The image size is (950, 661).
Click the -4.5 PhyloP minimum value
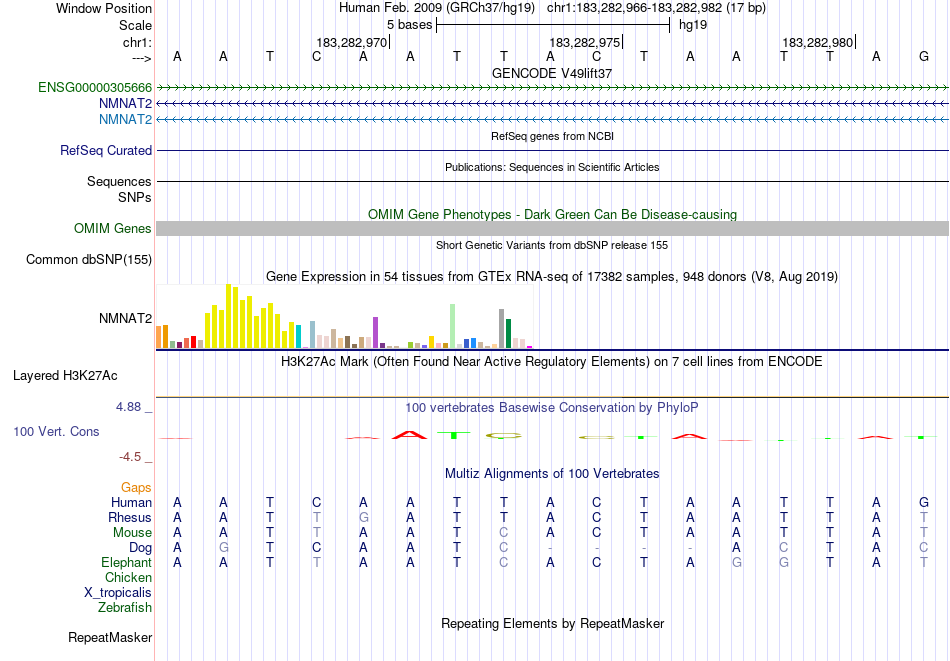click(130, 457)
